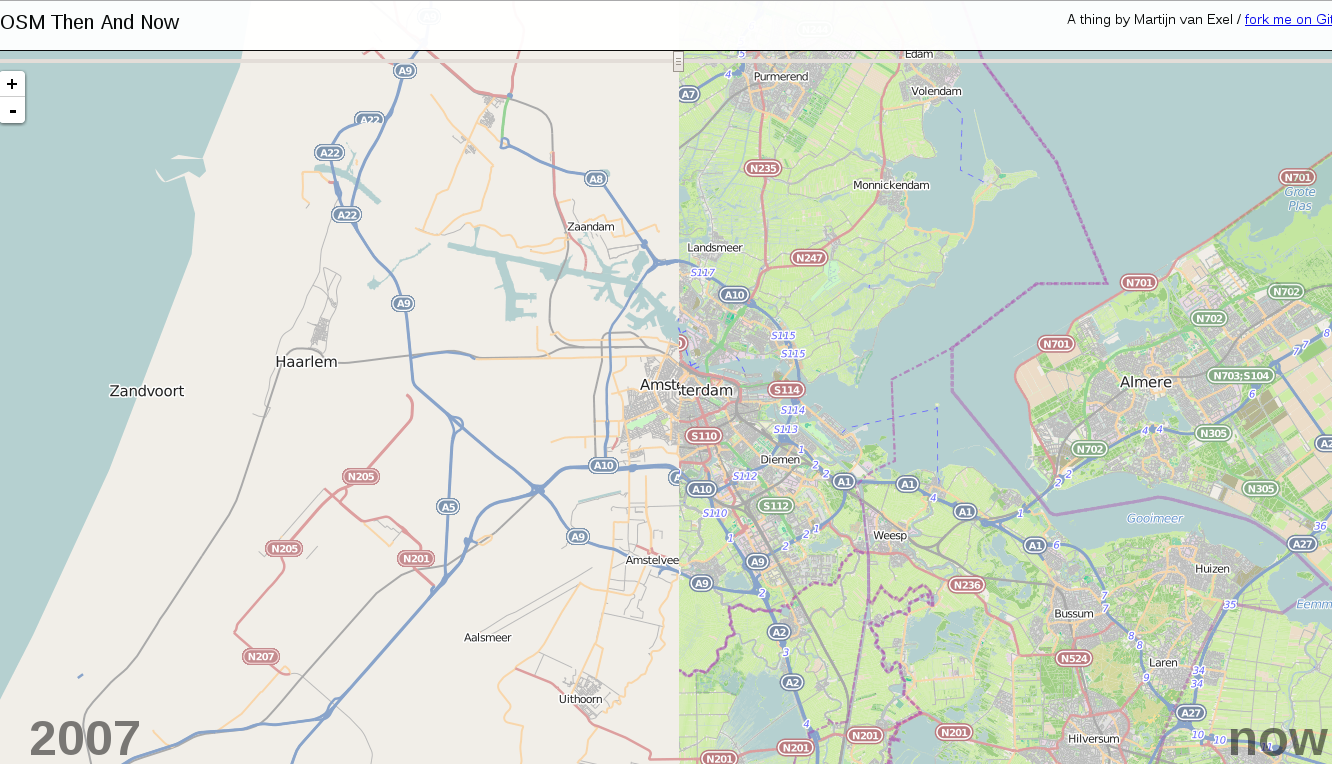Click the Diemen label
This screenshot has height=764, width=1332.
pyautogui.click(x=781, y=460)
